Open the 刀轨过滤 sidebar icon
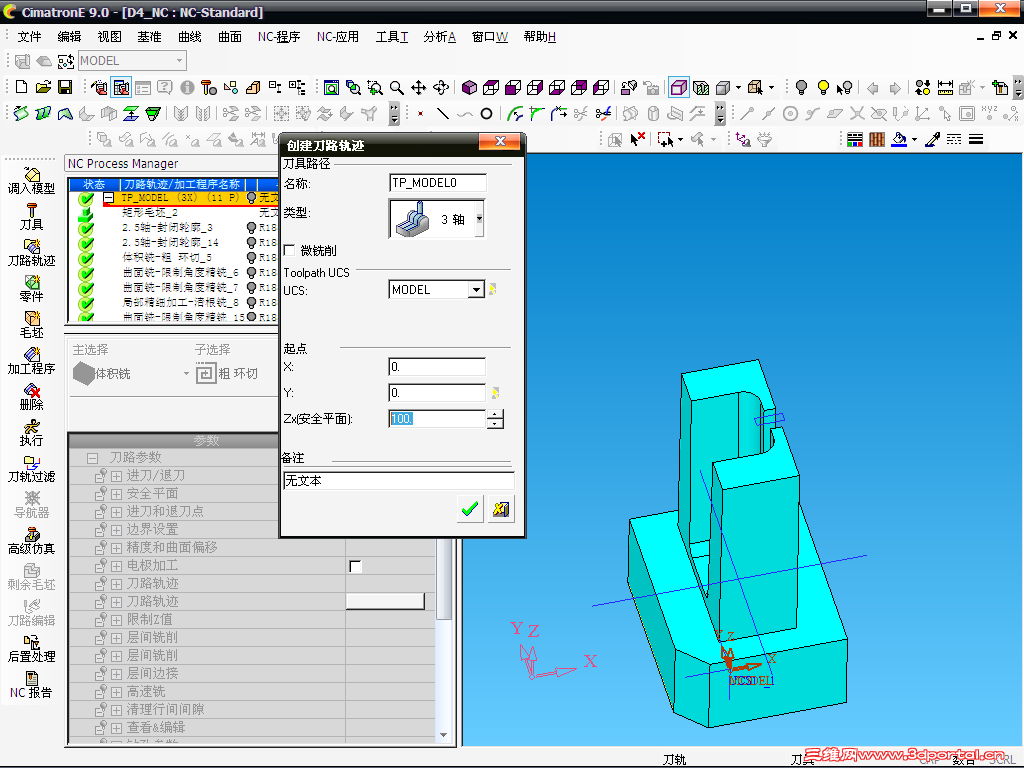 [x=31, y=469]
